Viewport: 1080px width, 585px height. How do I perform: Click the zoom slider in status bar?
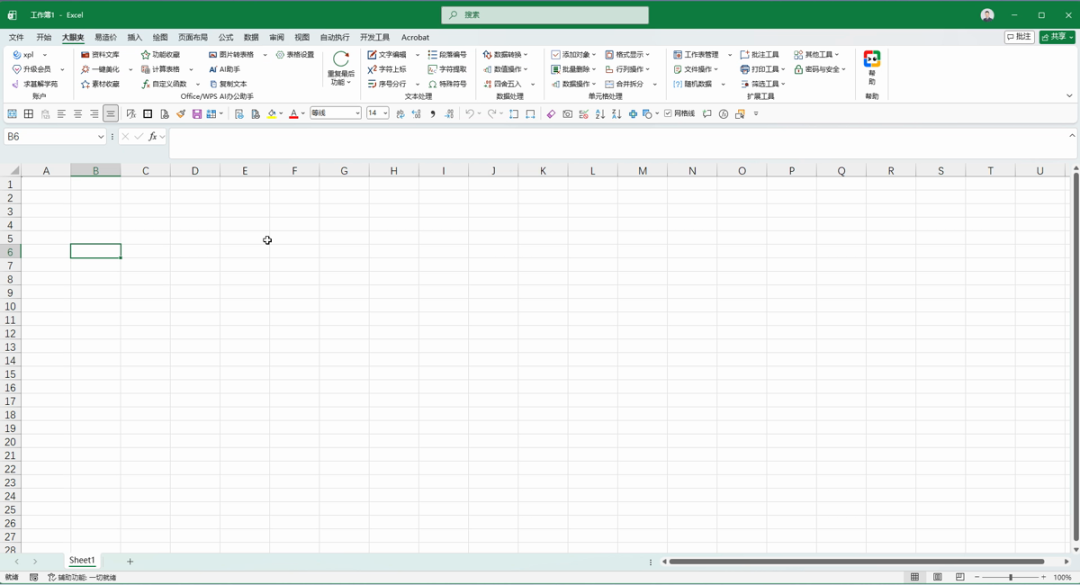(1010, 577)
